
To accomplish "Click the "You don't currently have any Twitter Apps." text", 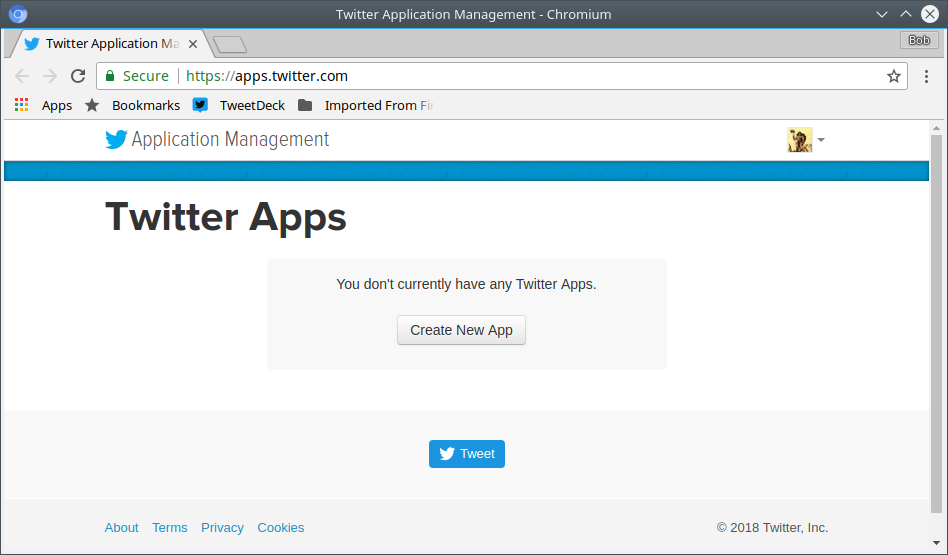I will click(466, 284).
